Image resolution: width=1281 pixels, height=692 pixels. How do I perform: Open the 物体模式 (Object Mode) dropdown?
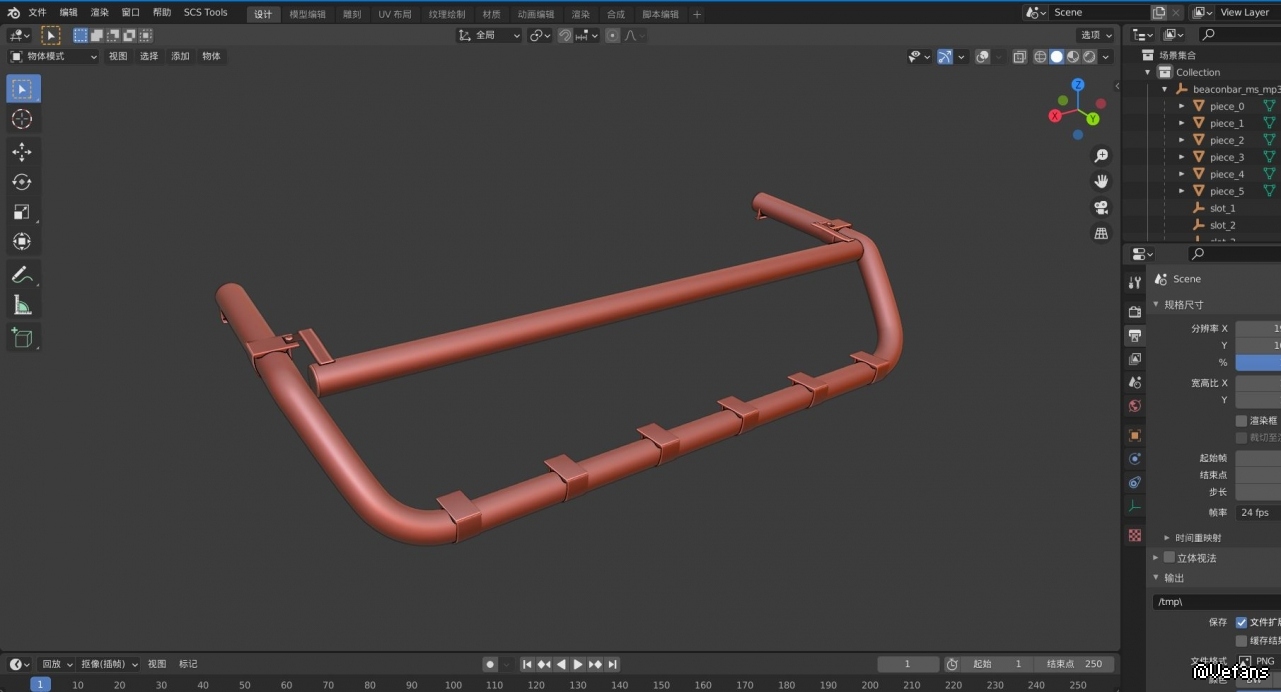(54, 56)
